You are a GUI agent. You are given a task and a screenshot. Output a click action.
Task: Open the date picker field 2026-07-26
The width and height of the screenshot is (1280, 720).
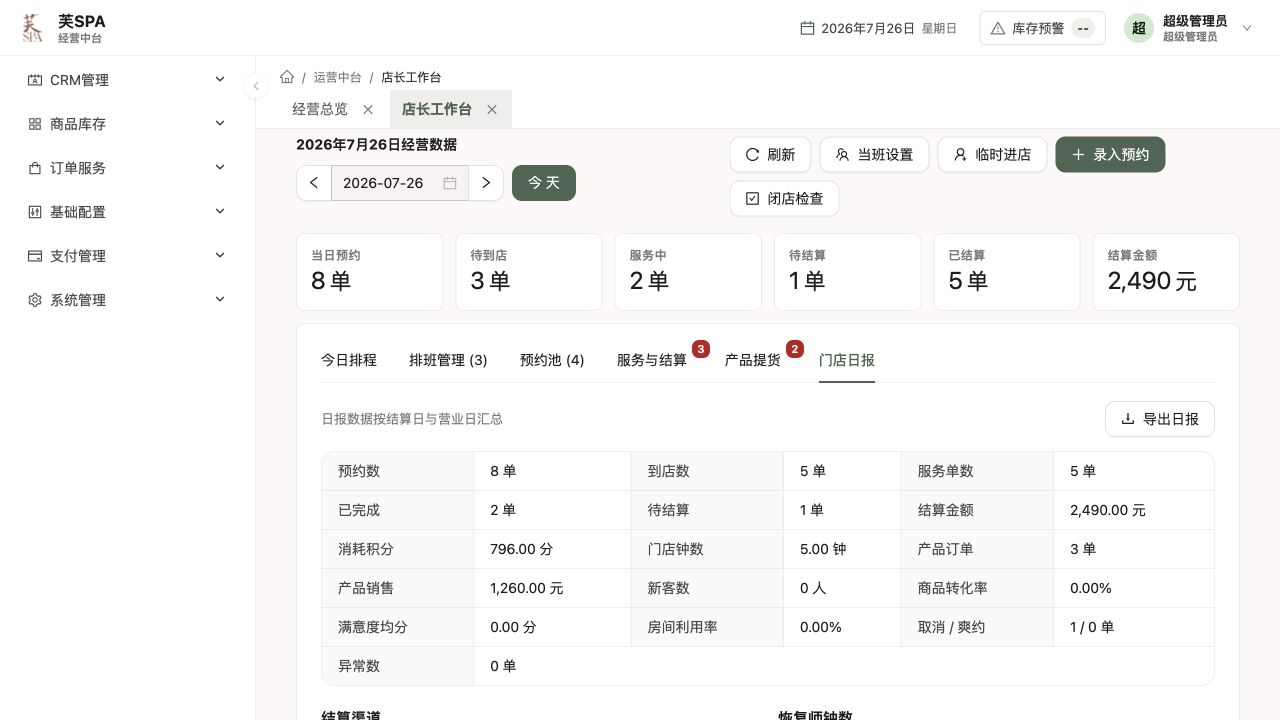[x=400, y=183]
